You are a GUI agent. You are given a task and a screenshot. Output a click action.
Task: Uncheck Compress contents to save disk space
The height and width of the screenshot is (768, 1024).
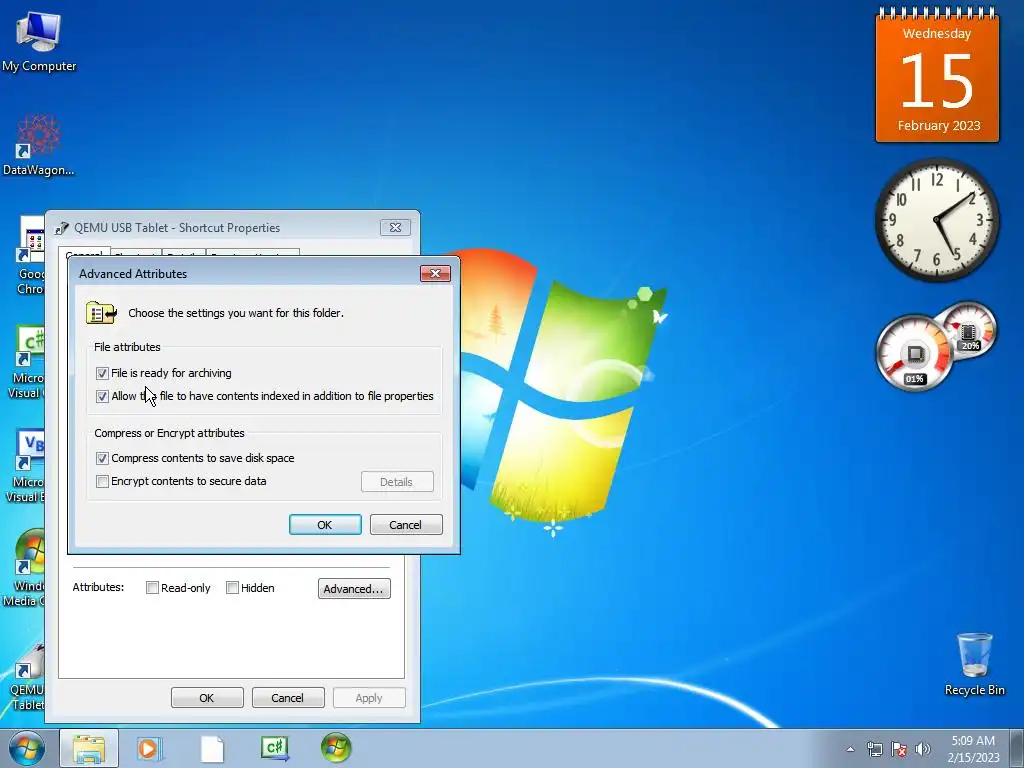[x=102, y=458]
